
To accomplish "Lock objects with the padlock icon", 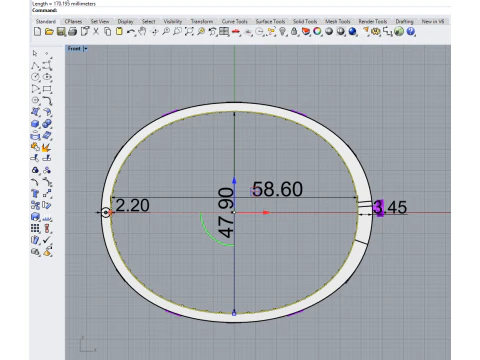I will (x=294, y=32).
